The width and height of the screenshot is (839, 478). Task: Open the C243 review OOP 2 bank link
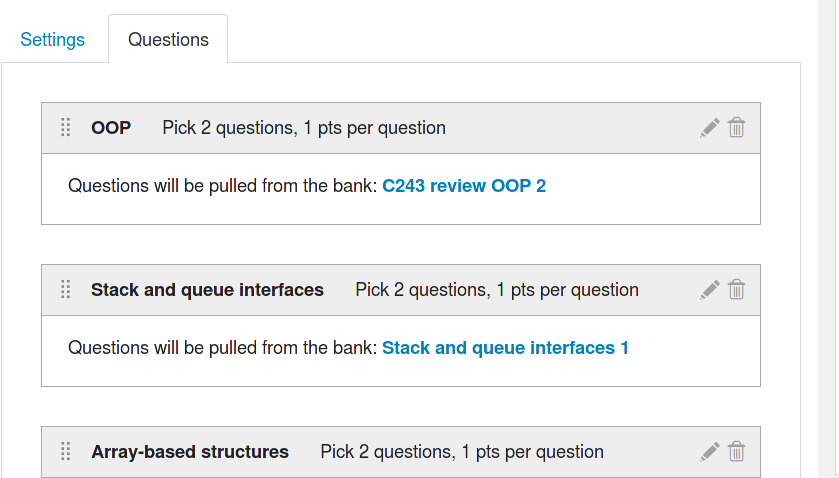(464, 186)
